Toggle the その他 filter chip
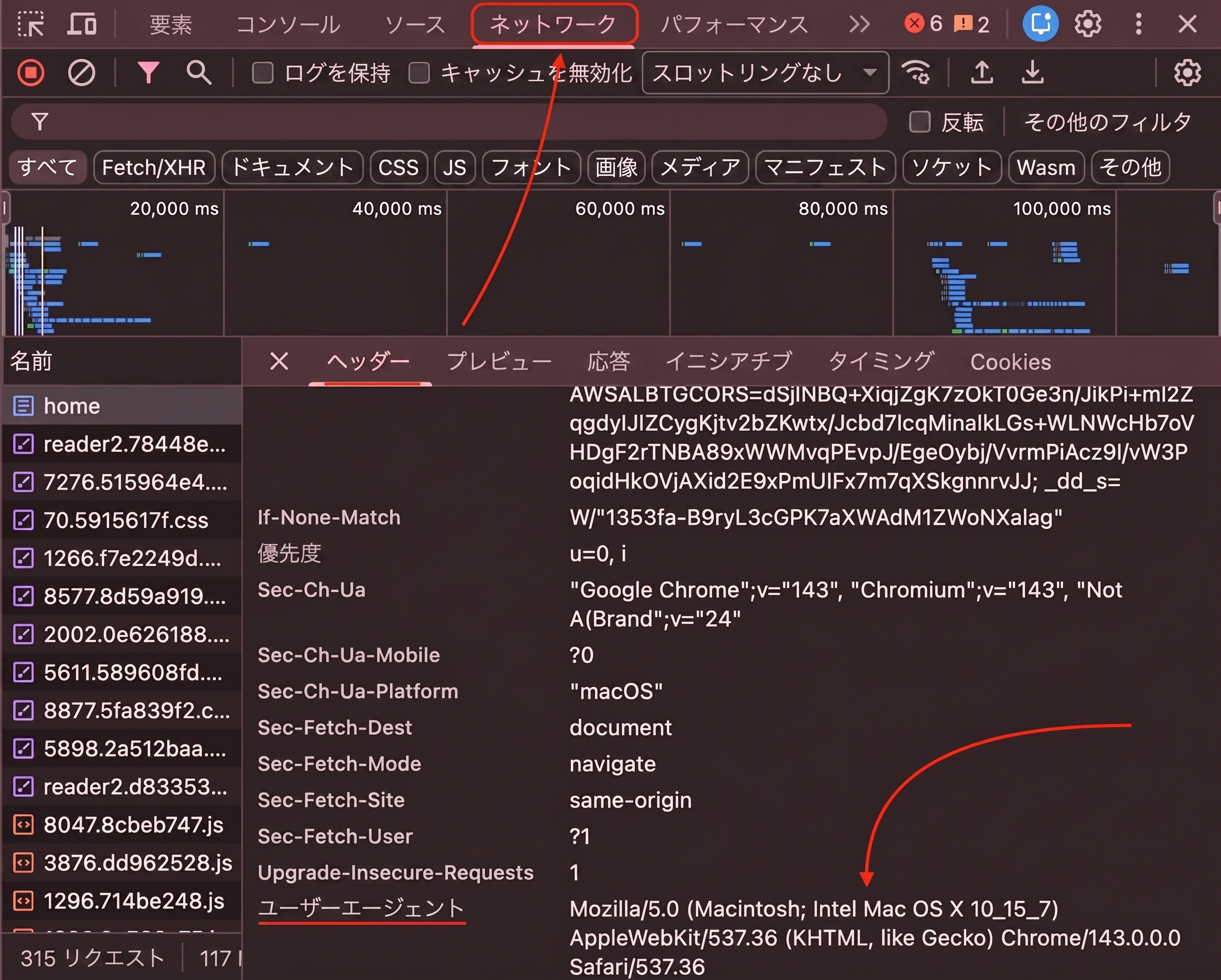Screen dimensions: 1221x980 pos(1130,167)
